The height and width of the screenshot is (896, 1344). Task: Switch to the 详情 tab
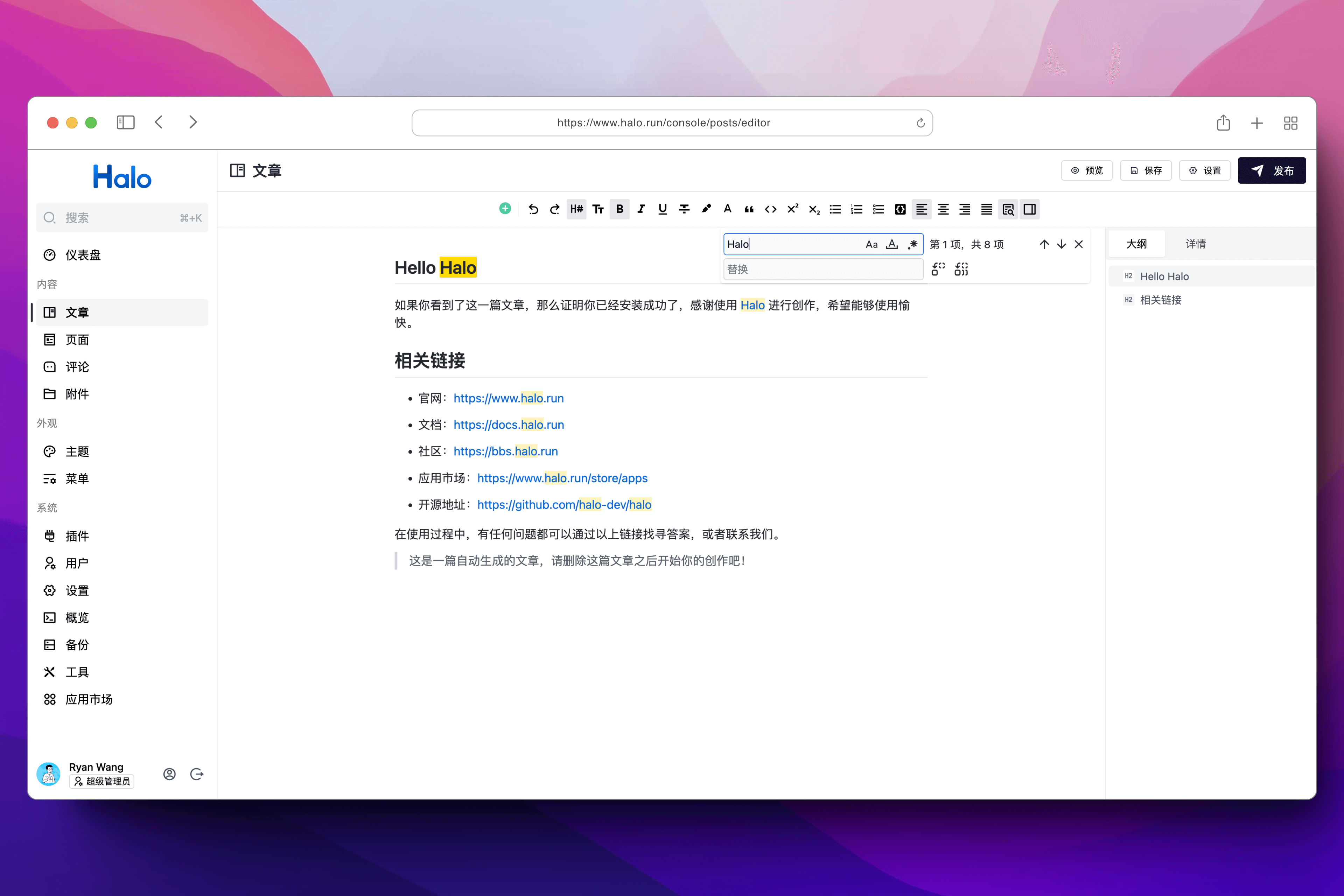(x=1196, y=244)
